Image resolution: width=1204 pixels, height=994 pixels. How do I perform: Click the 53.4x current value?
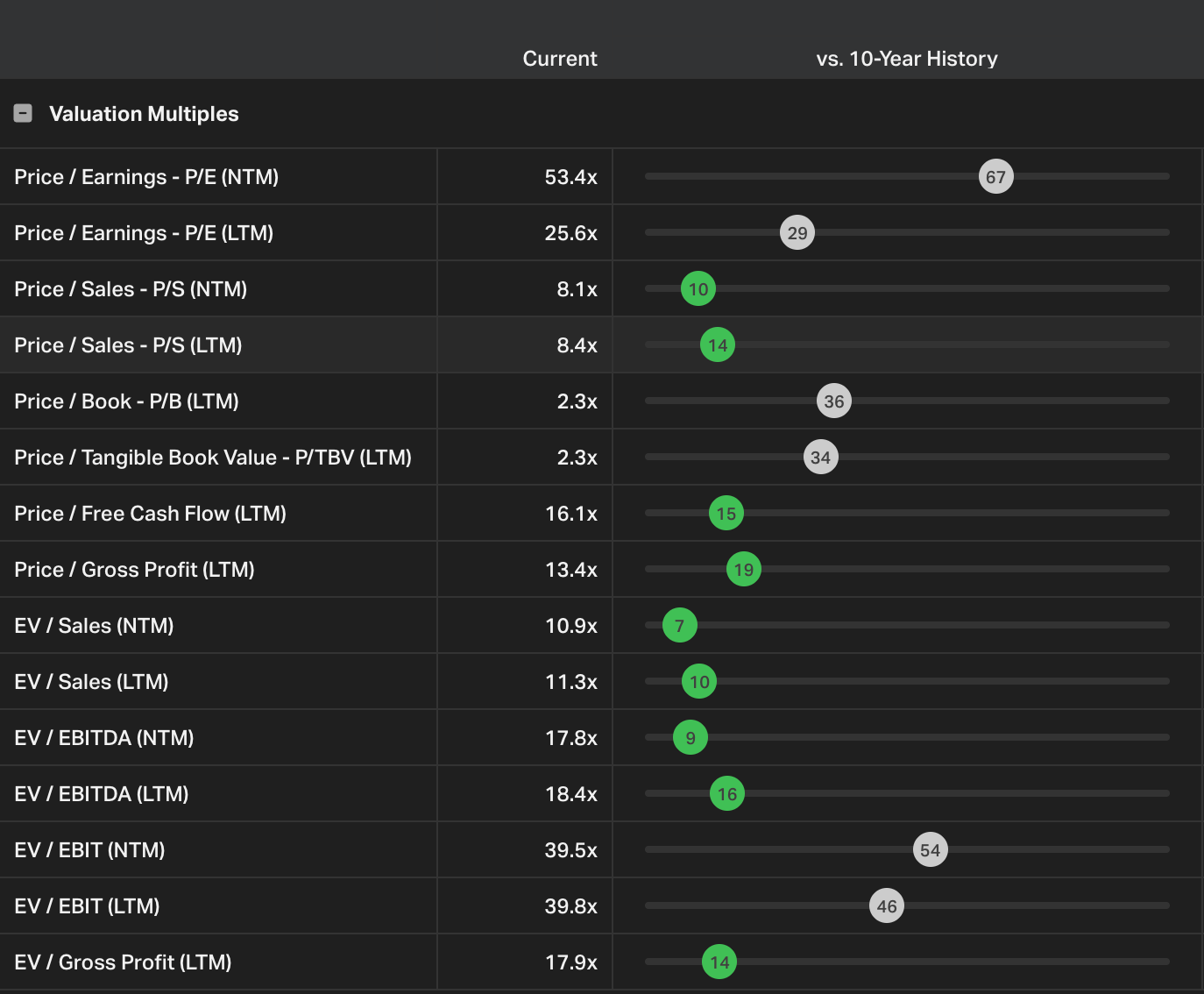[571, 177]
